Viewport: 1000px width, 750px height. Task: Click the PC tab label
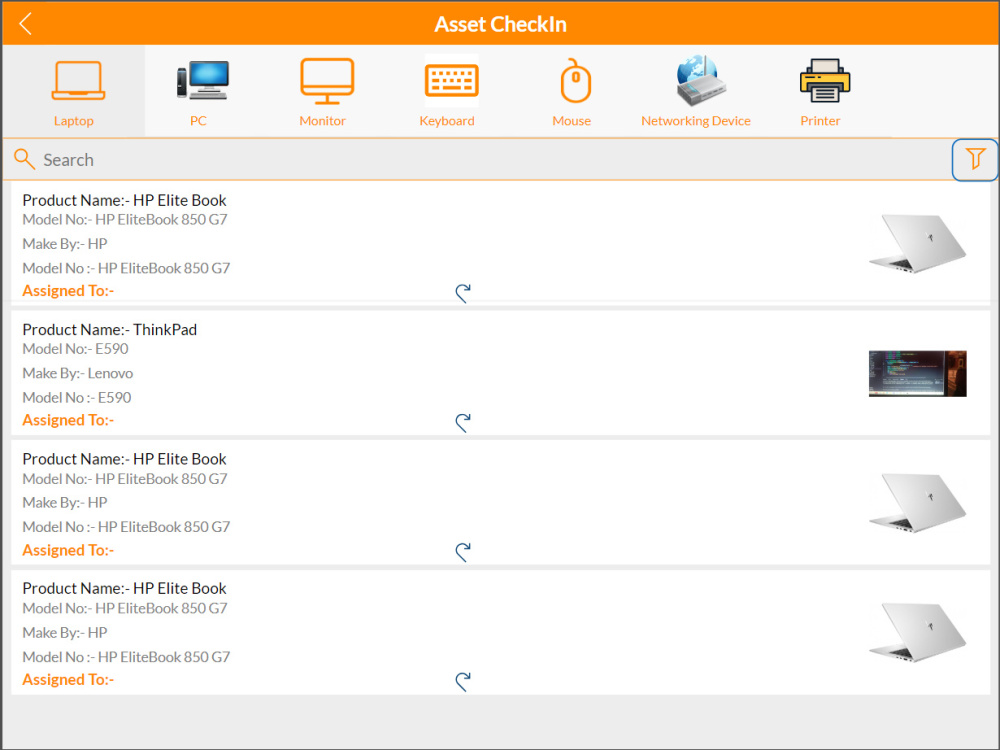(198, 121)
